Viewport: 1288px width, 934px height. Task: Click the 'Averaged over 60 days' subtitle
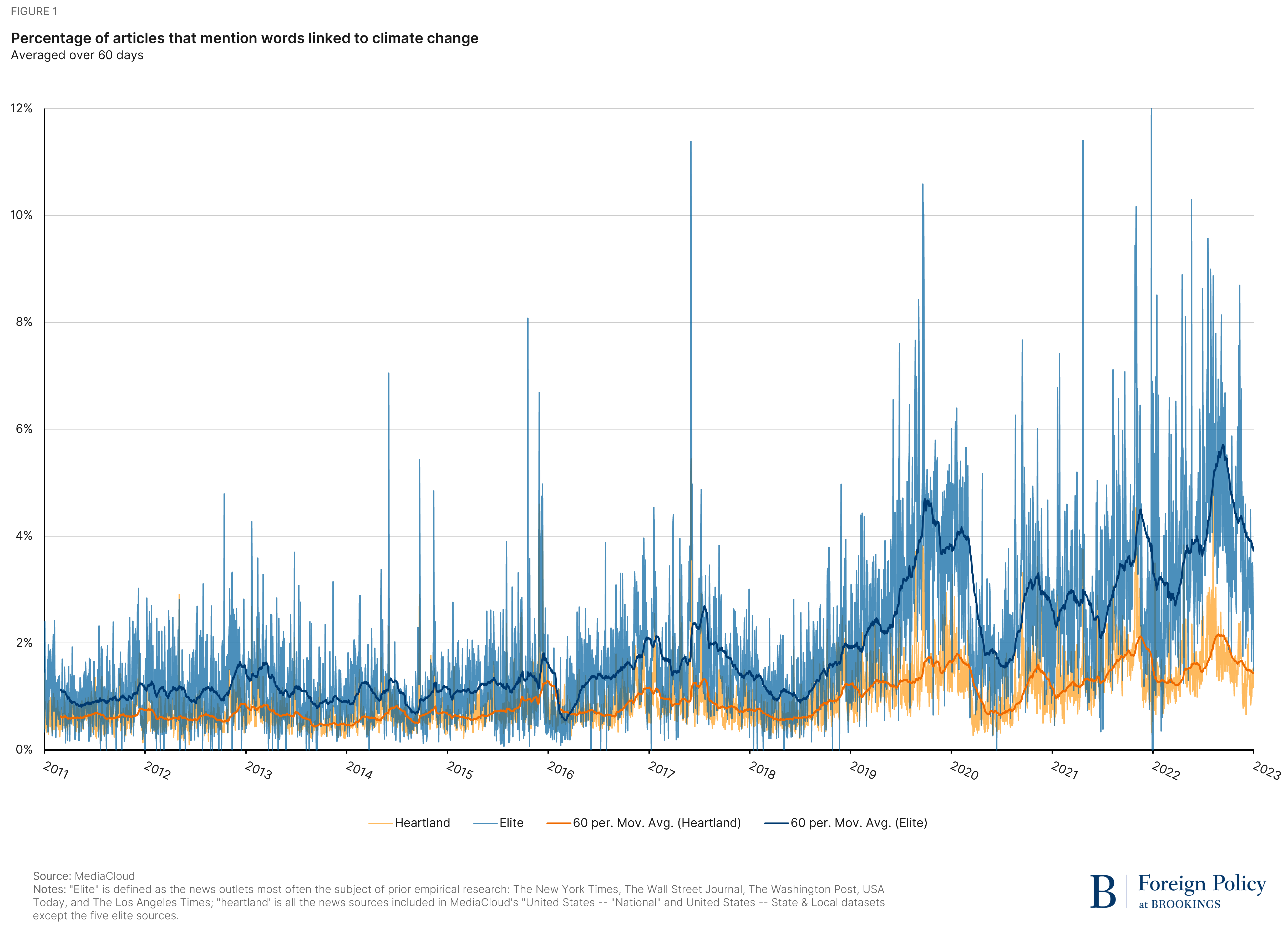(77, 56)
